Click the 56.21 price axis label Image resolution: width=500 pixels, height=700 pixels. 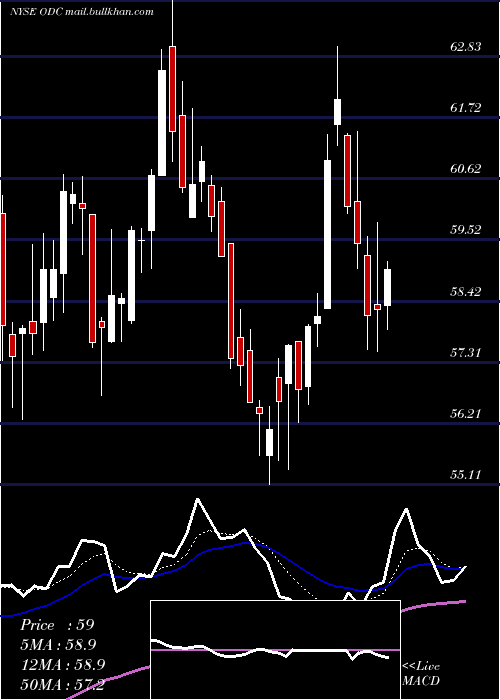click(x=466, y=414)
